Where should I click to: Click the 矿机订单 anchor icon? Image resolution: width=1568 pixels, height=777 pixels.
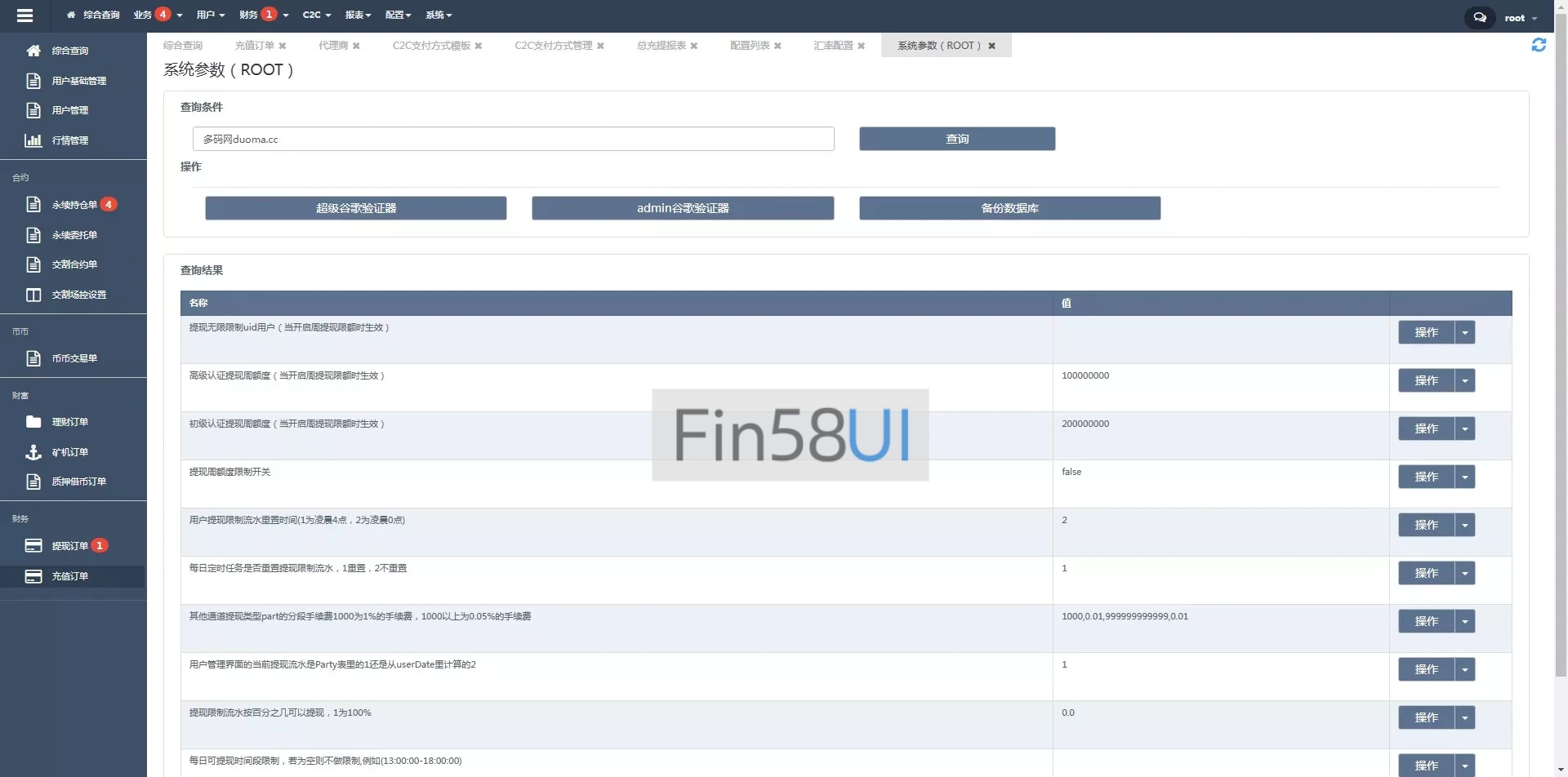[x=33, y=452]
